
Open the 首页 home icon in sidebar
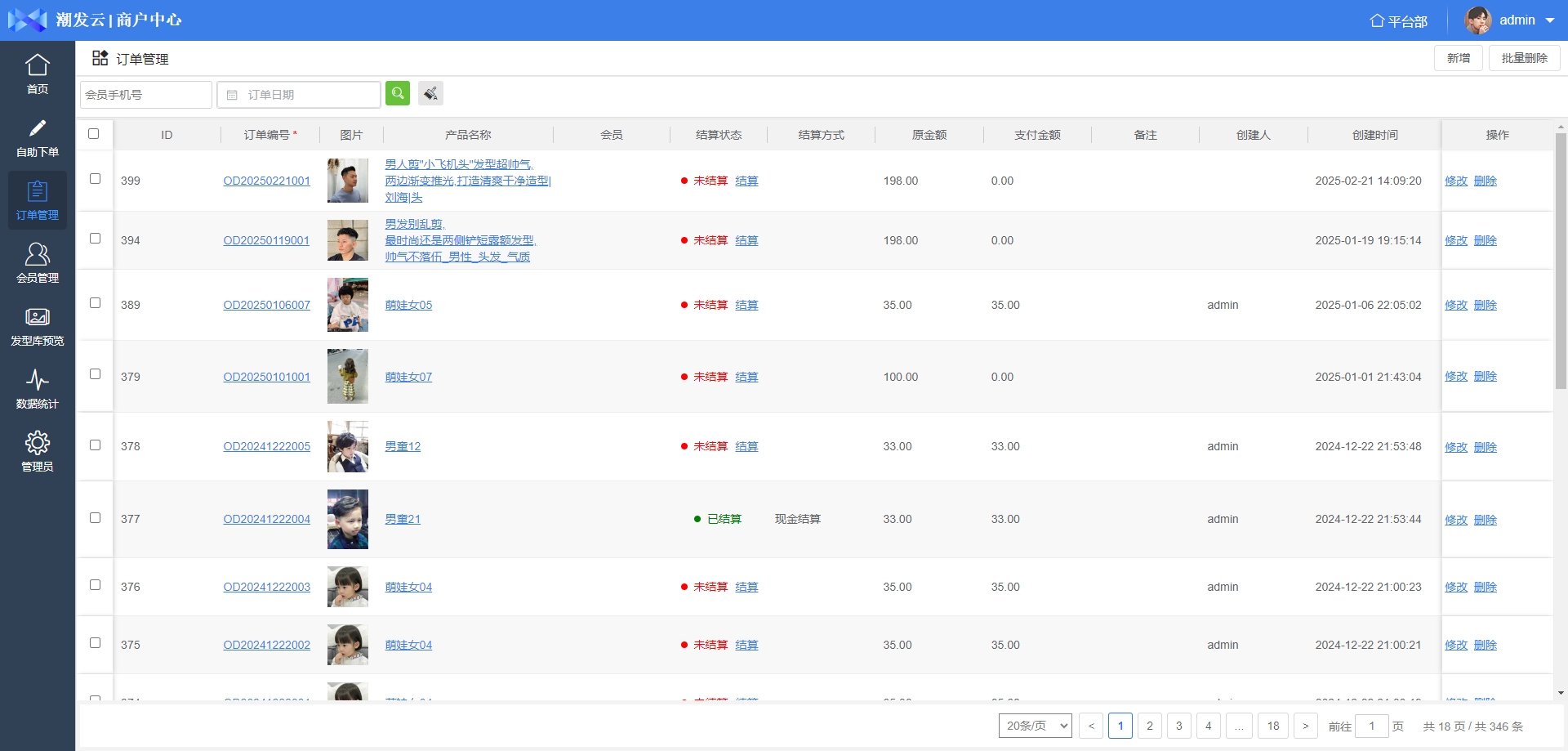click(38, 65)
